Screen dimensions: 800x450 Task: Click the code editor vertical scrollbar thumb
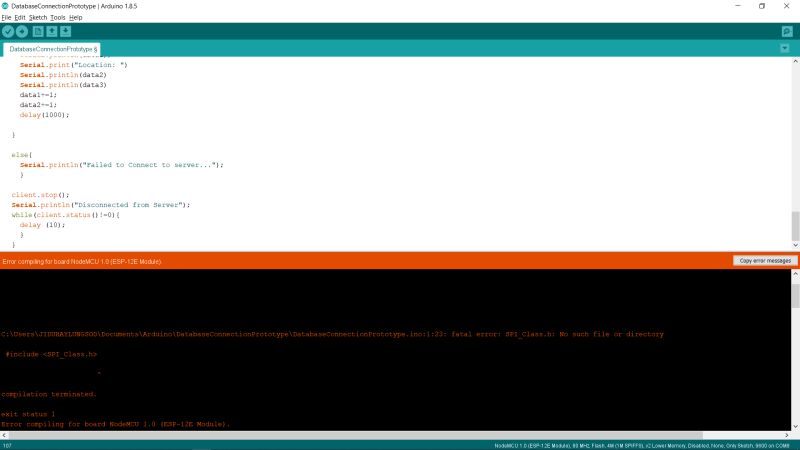(795, 226)
